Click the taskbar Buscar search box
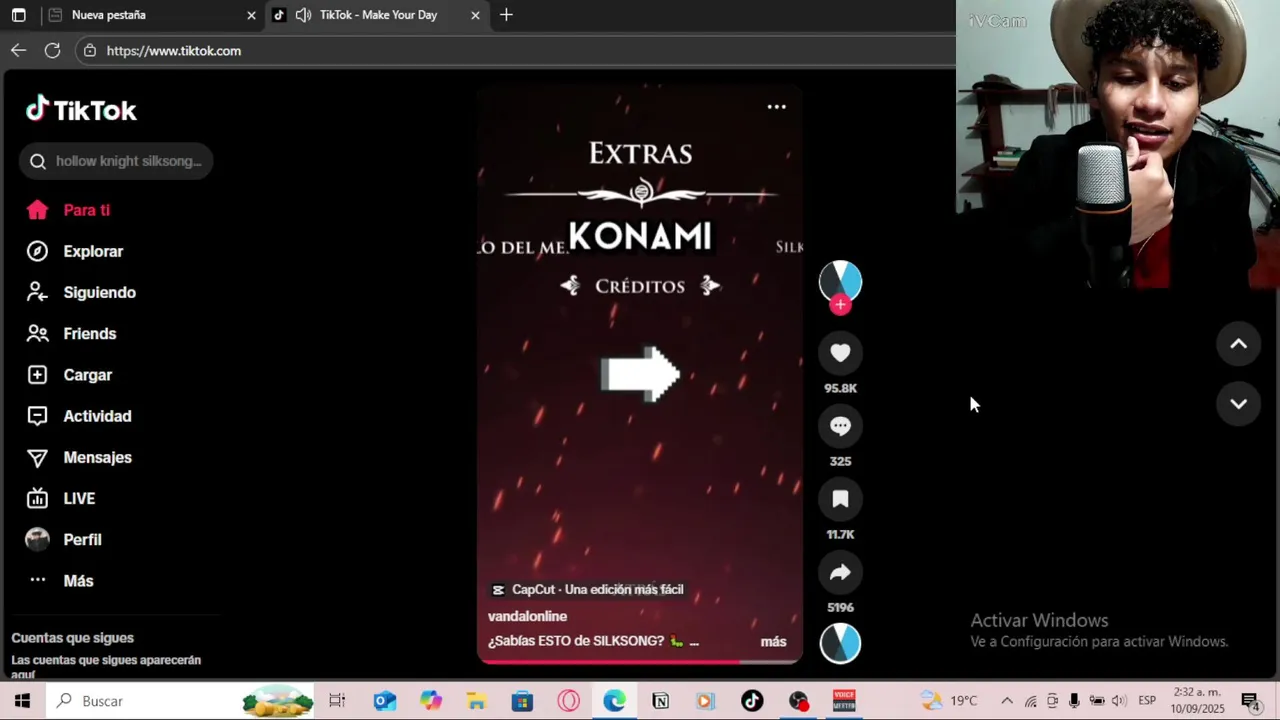The width and height of the screenshot is (1280, 720). [x=180, y=701]
